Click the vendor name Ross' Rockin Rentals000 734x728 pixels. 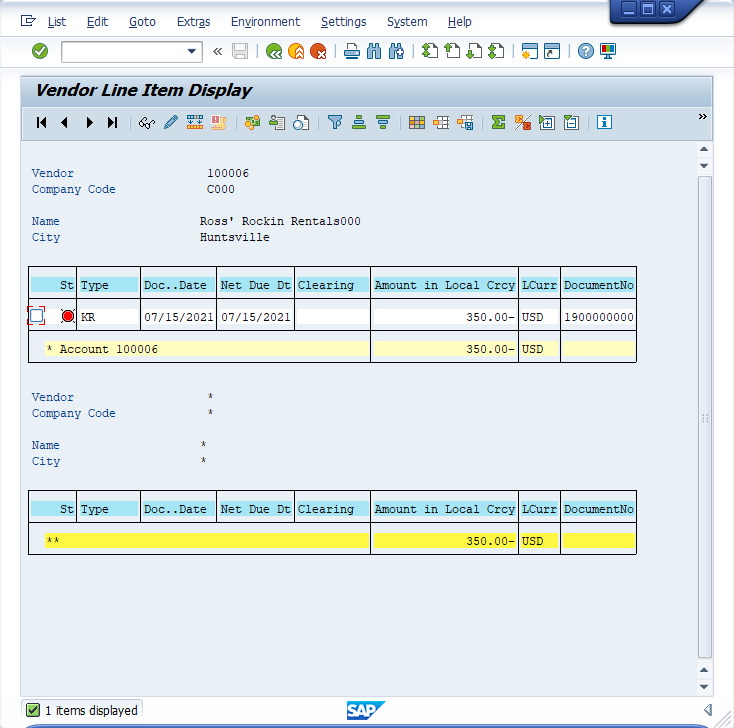(280, 221)
